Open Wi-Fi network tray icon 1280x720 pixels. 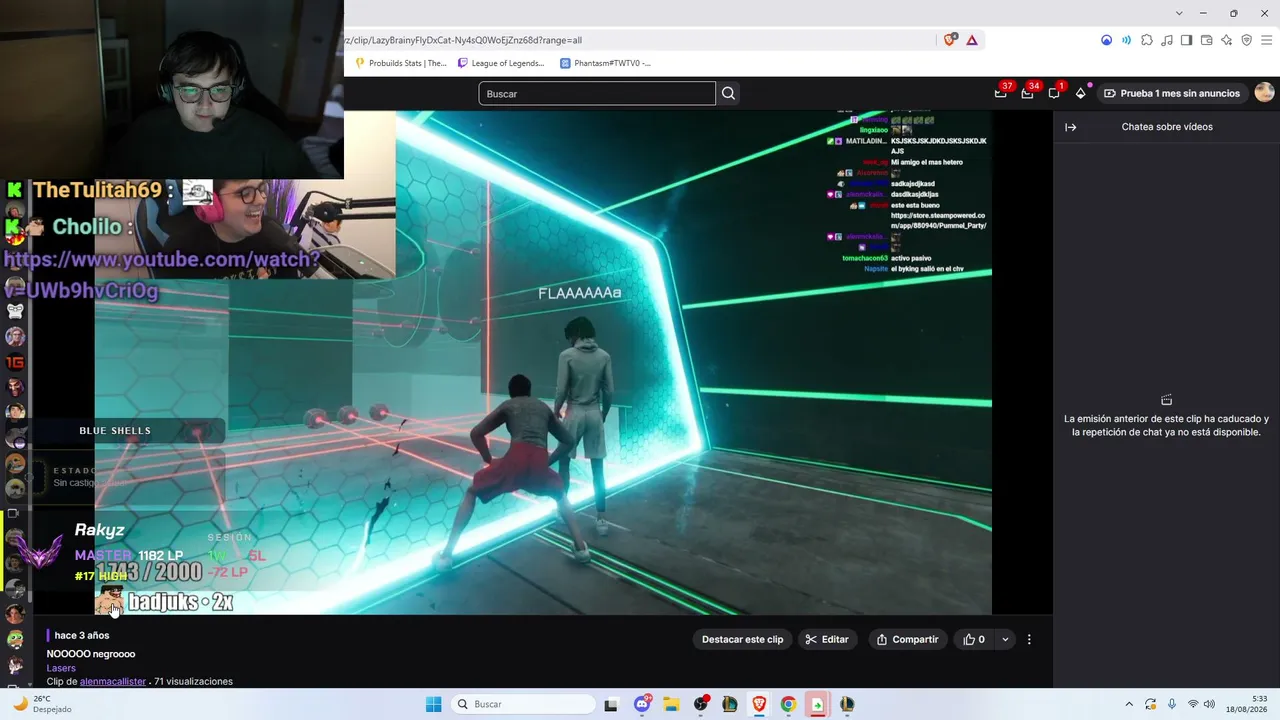pyautogui.click(x=1193, y=704)
